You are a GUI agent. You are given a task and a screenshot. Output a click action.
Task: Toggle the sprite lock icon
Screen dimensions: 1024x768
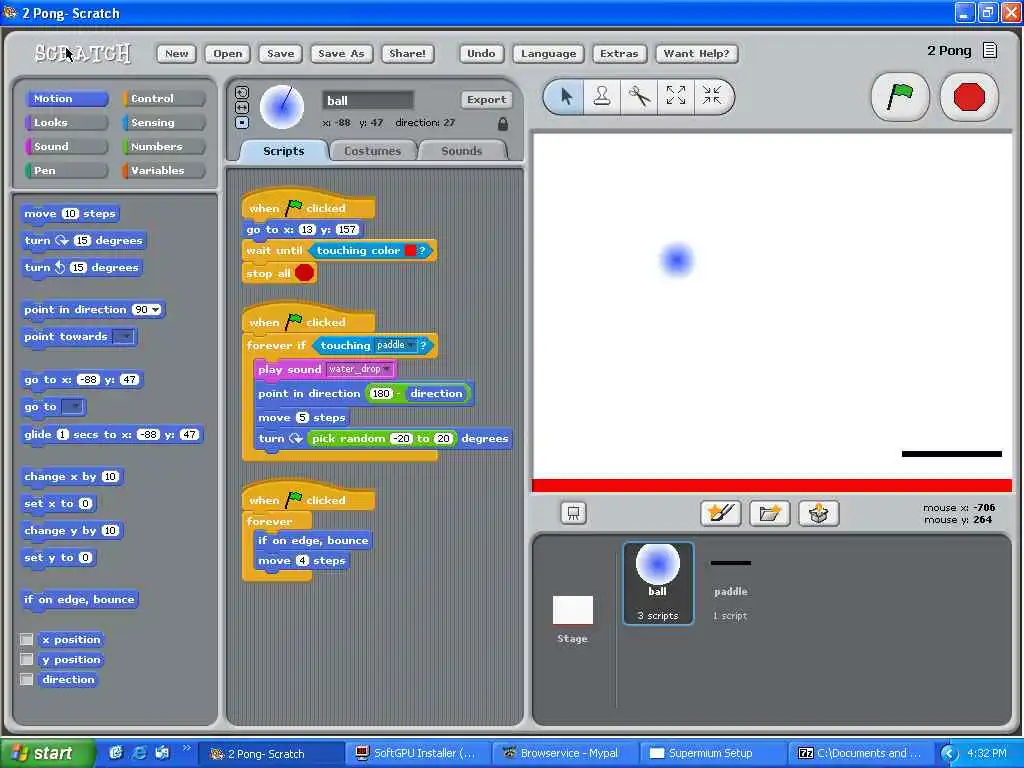503,123
